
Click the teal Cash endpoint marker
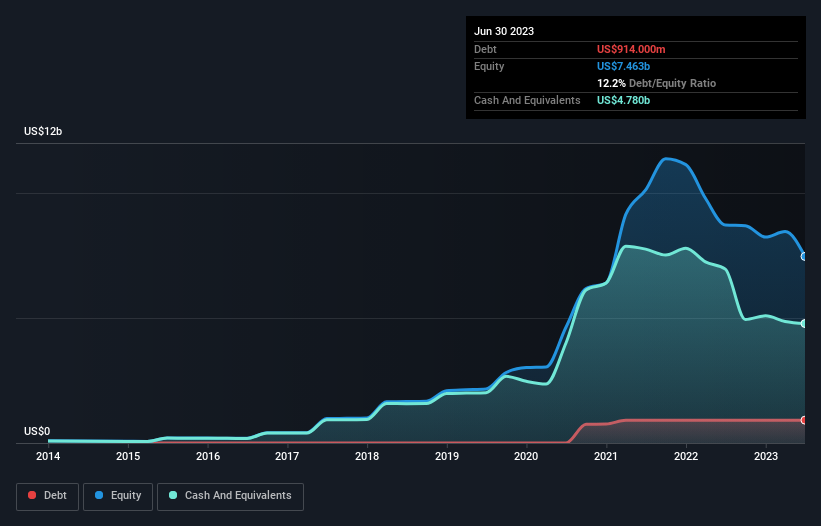coord(804,324)
